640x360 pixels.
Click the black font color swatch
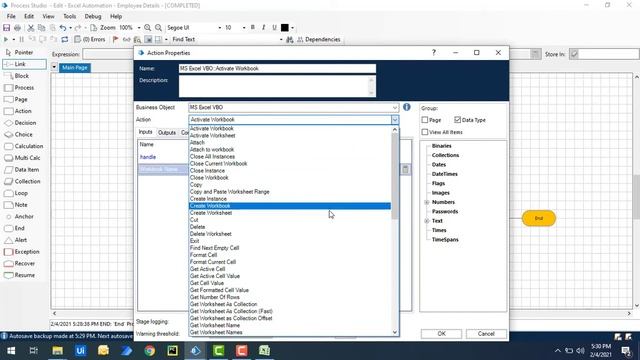[285, 28]
